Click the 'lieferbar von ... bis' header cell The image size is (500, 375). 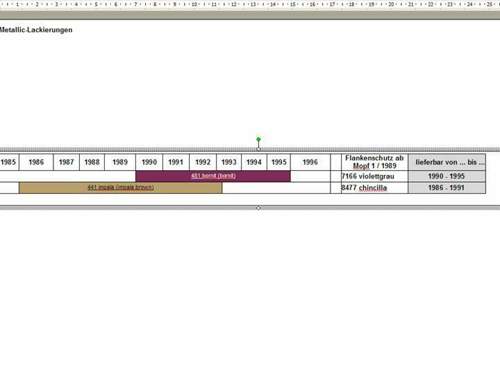pos(447,162)
